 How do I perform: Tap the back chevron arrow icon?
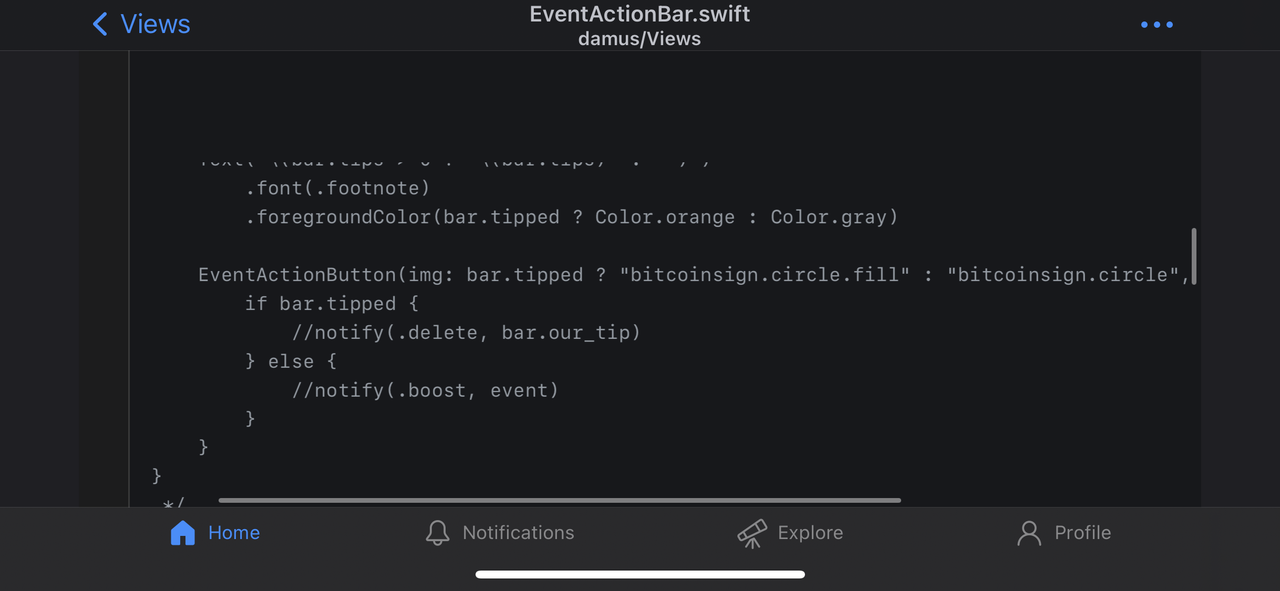pos(100,24)
